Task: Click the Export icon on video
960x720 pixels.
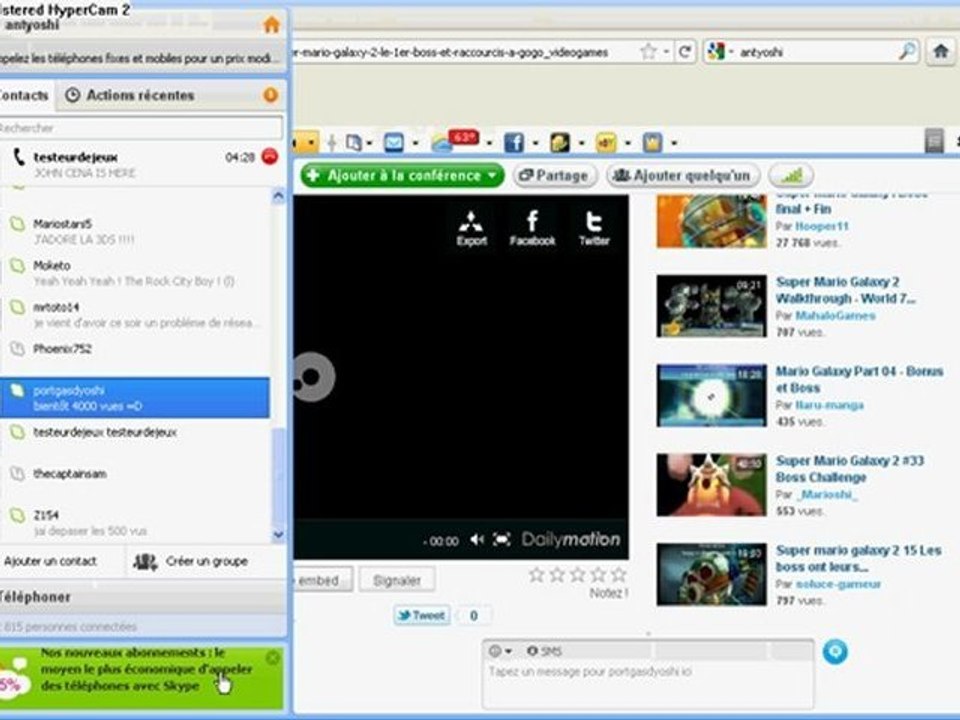Action: [471, 228]
